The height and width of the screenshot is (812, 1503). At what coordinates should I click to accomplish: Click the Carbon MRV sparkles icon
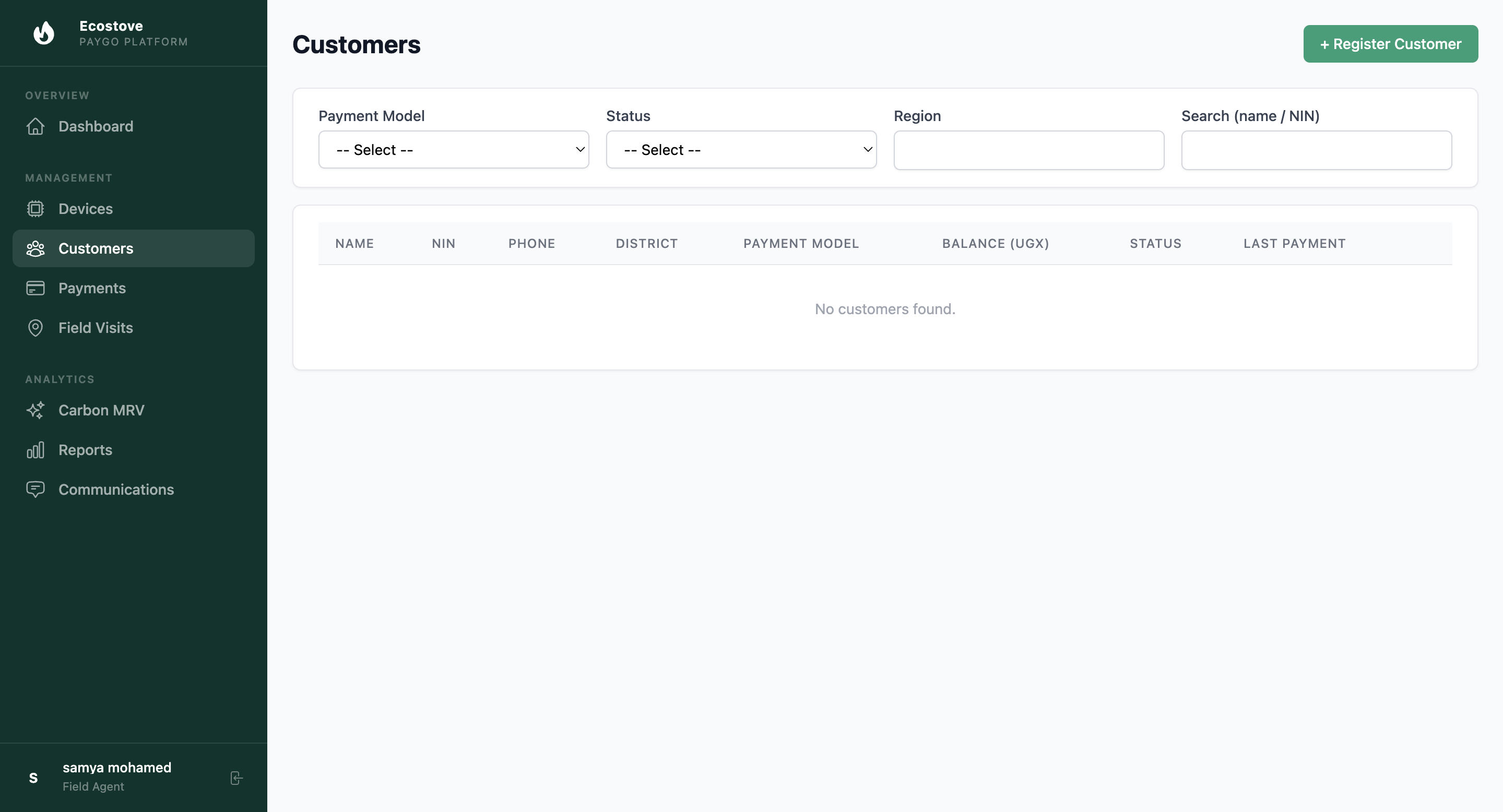click(35, 410)
